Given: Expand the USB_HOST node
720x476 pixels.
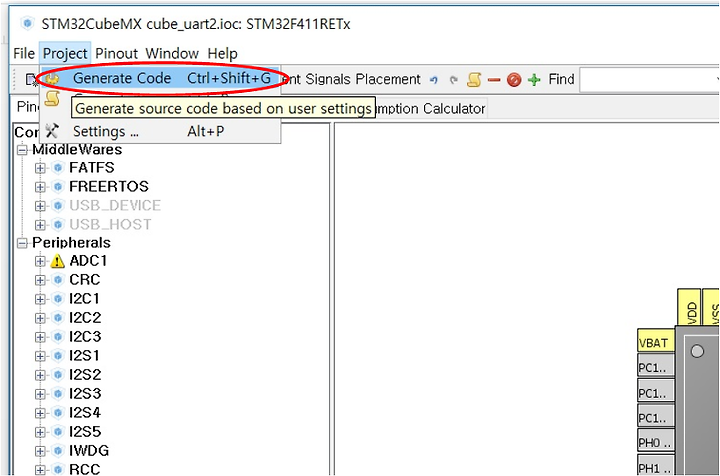Looking at the screenshot, I should tap(40, 224).
